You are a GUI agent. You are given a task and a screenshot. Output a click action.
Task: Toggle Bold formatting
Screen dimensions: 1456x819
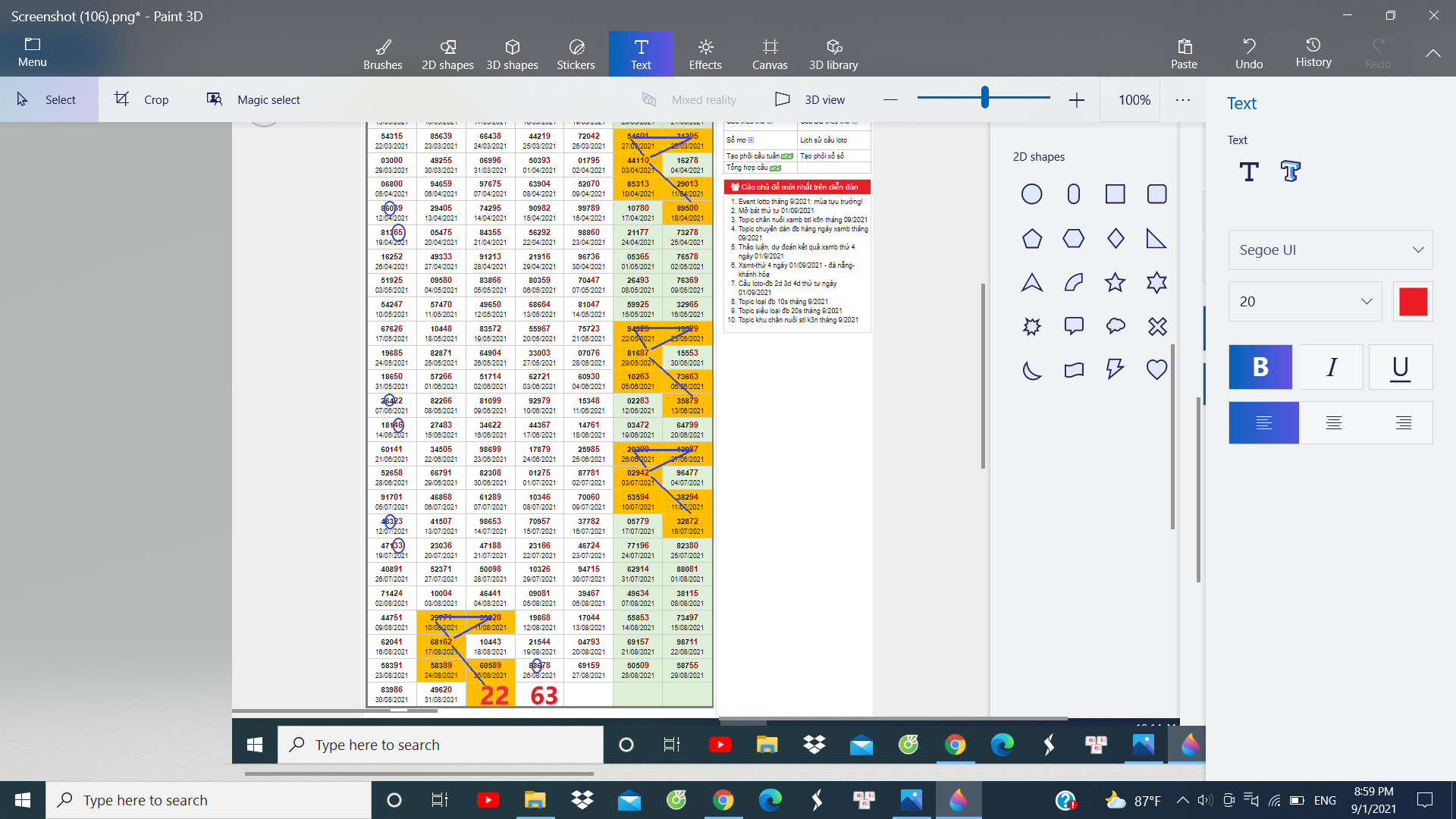tap(1260, 367)
